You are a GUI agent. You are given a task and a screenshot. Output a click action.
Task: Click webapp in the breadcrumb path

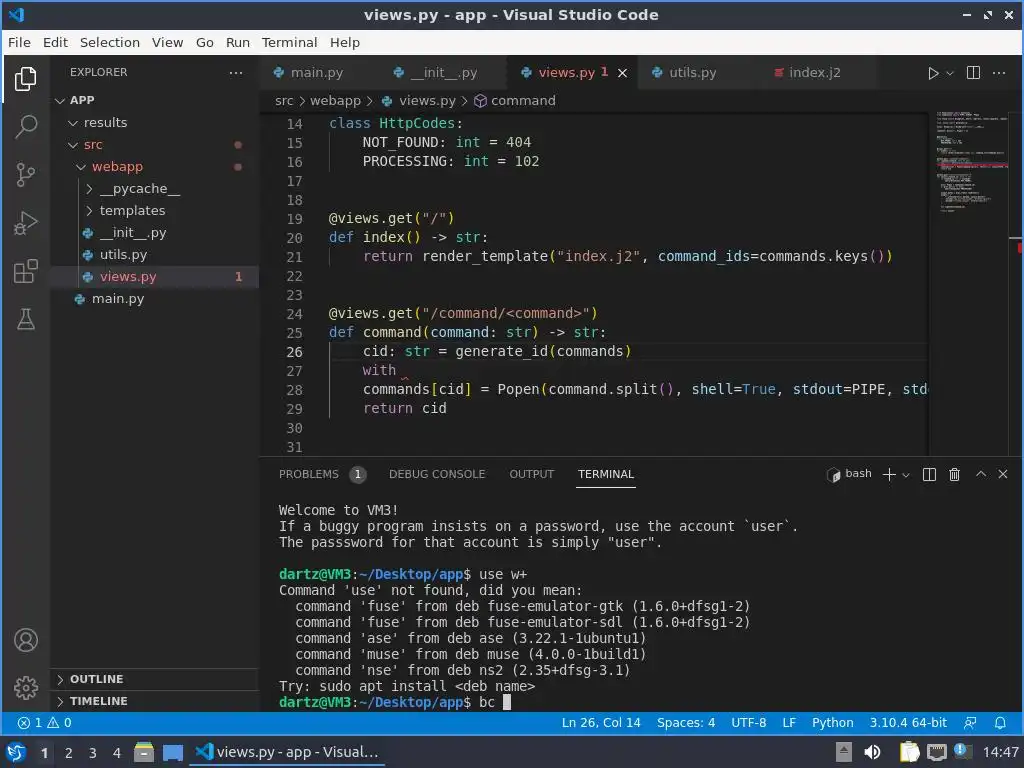click(335, 101)
